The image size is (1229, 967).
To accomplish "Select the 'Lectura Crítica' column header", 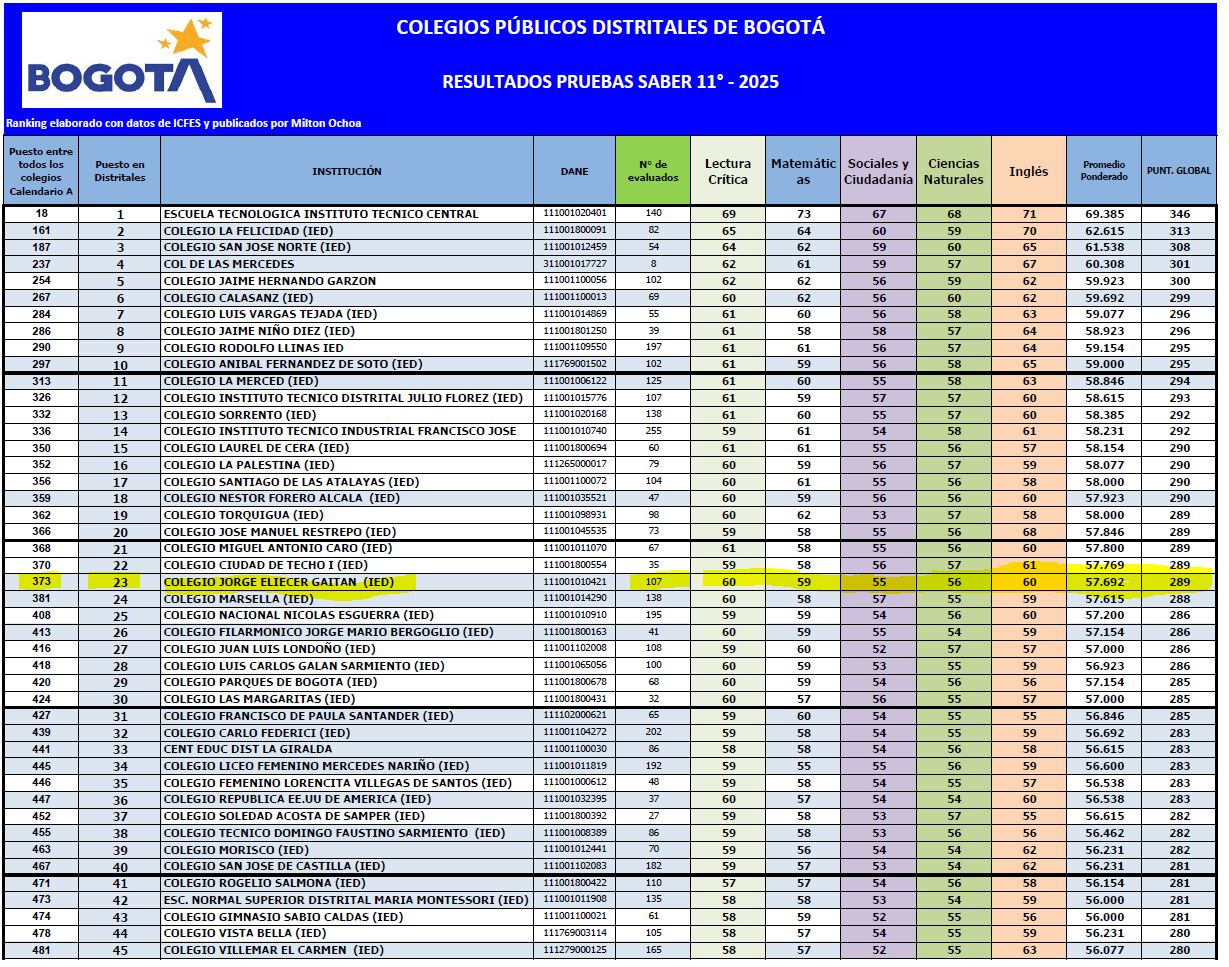I will [727, 171].
